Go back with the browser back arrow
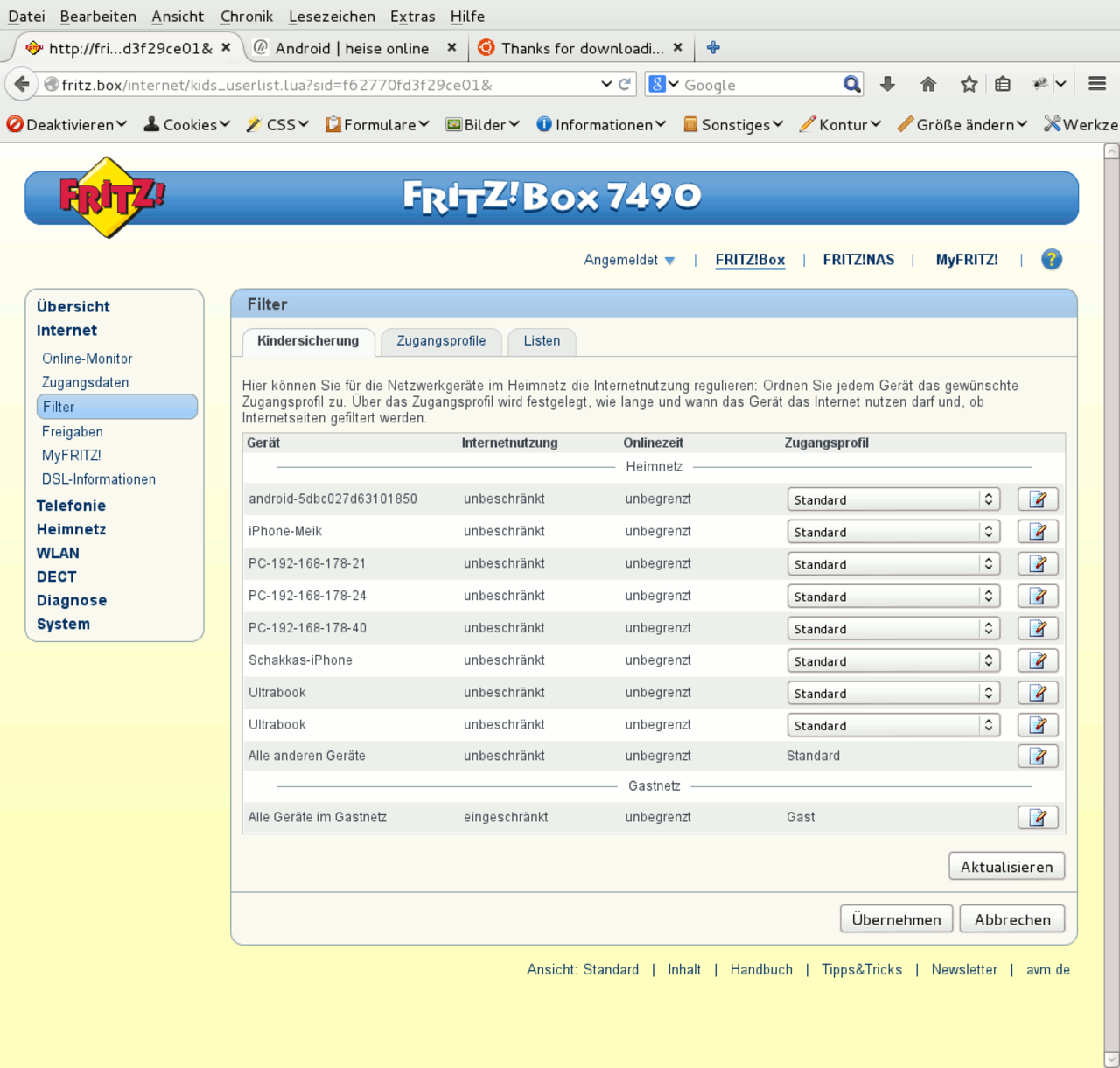Image resolution: width=1120 pixels, height=1068 pixels. [x=21, y=85]
